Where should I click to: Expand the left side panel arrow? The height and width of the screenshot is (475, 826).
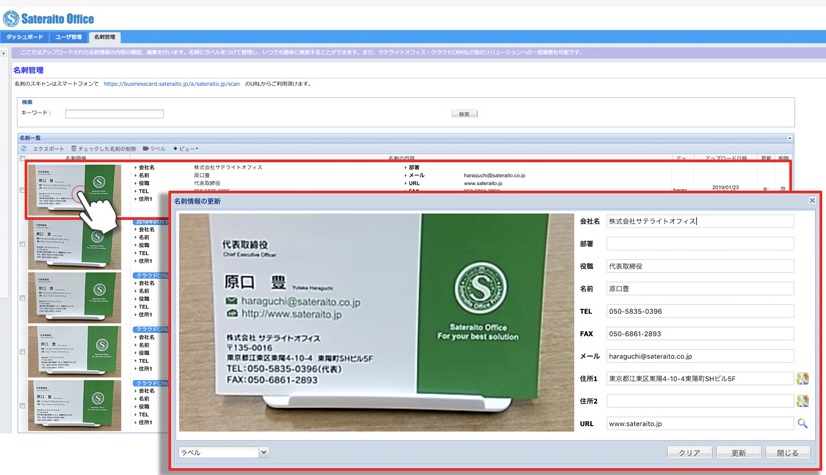click(x=4, y=53)
